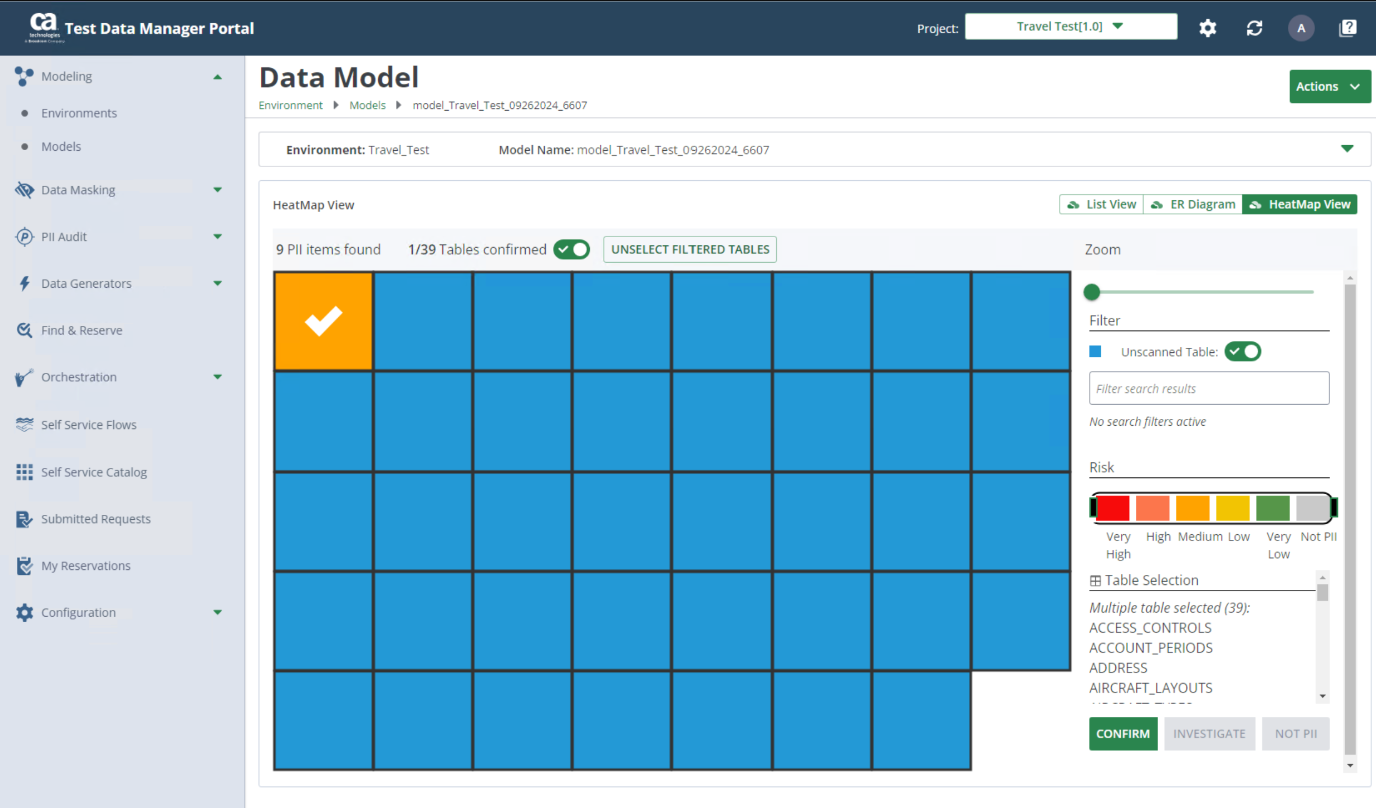
Task: Switch to the List View tab
Action: click(1101, 204)
